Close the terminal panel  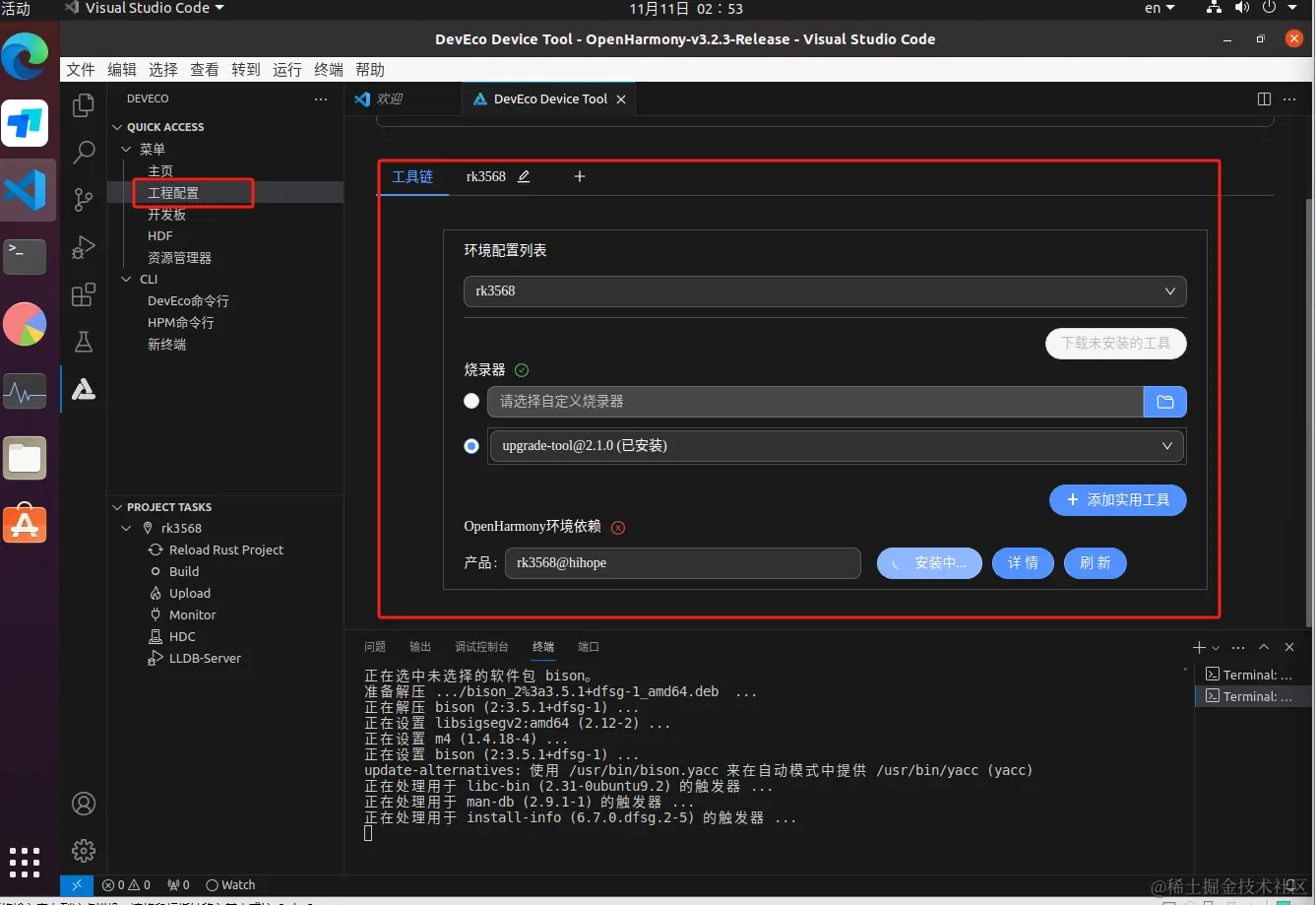click(x=1289, y=647)
